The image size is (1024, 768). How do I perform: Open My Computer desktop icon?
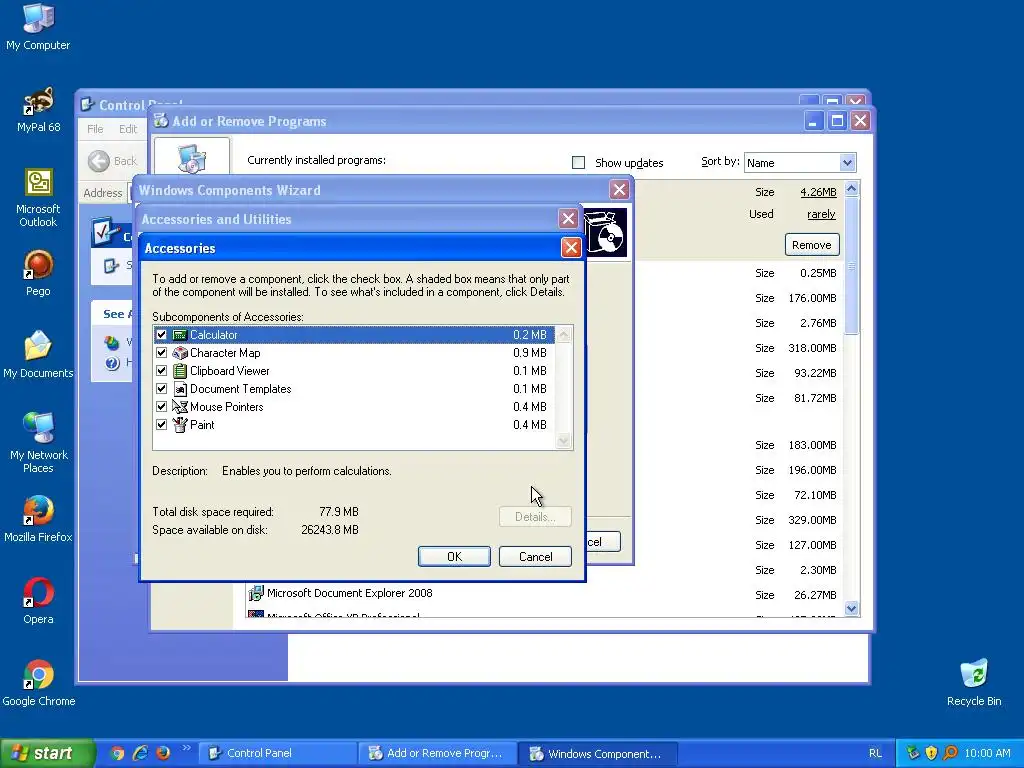tap(38, 27)
